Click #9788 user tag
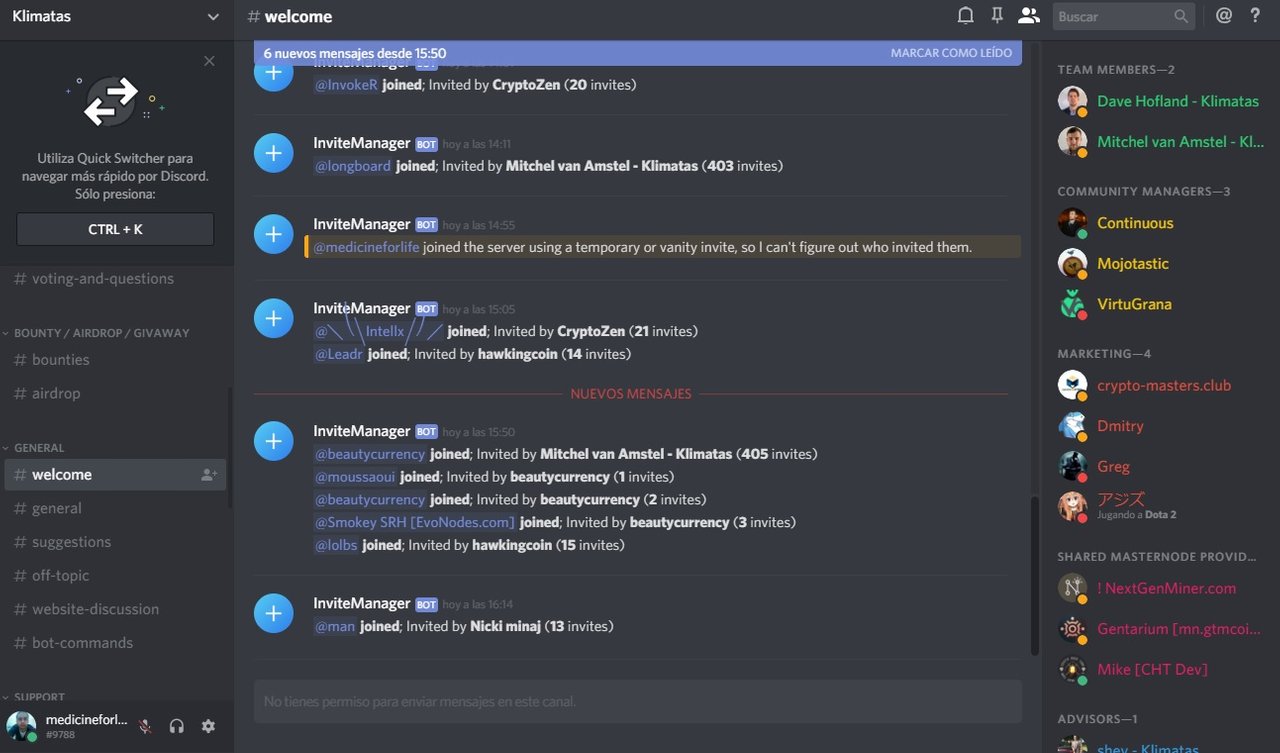Viewport: 1280px width, 753px height. tap(59, 735)
